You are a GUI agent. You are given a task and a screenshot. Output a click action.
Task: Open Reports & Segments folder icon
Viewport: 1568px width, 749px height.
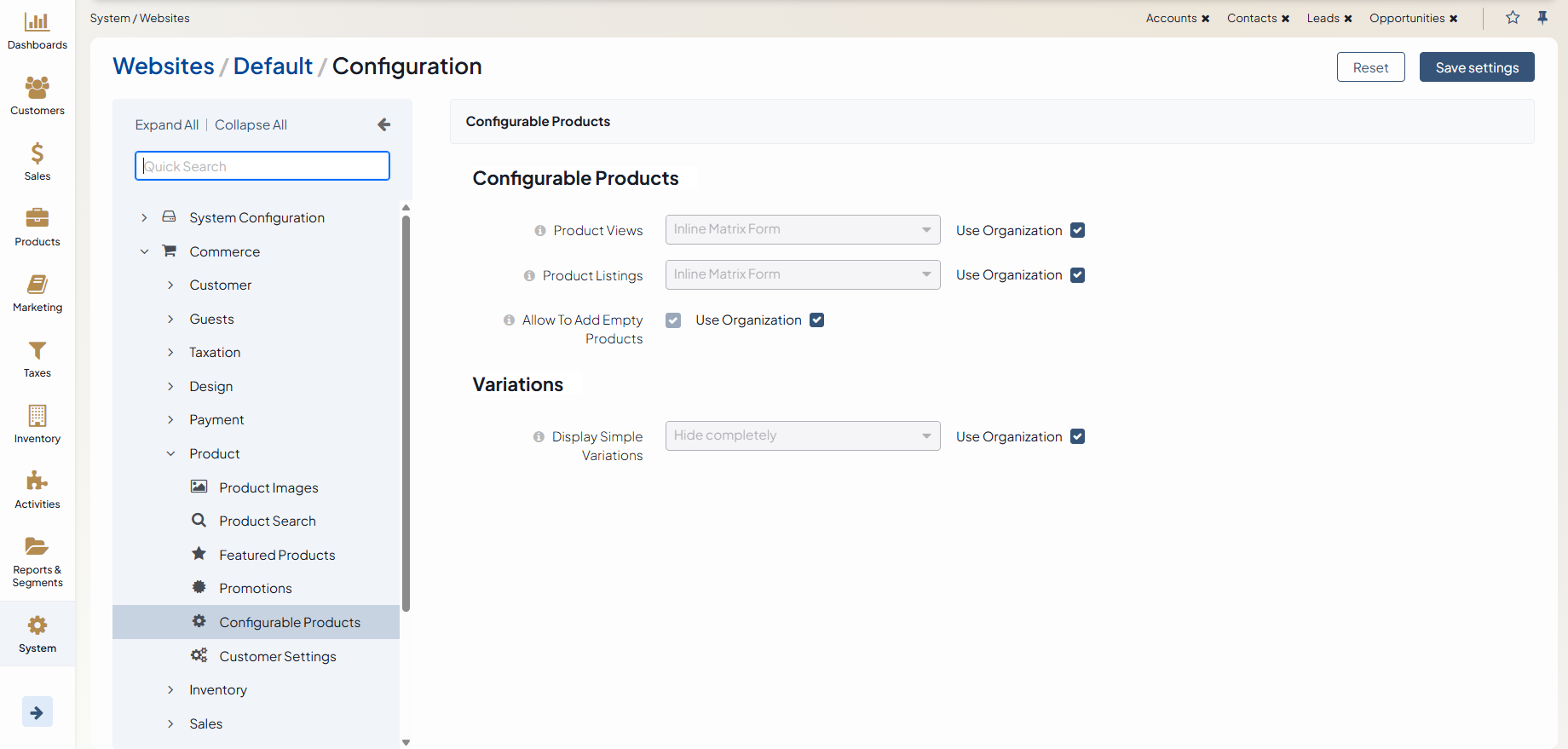pos(37,546)
